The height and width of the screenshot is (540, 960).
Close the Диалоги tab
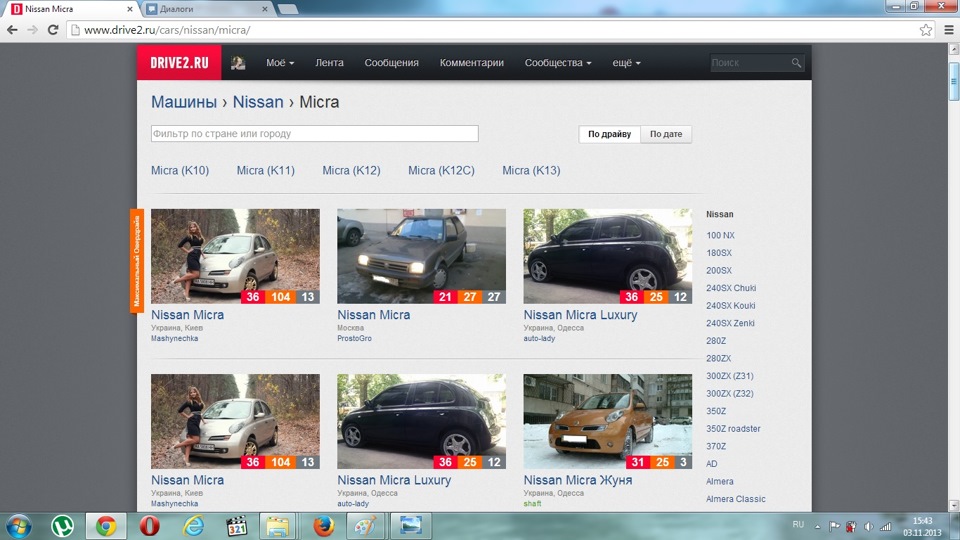(x=264, y=9)
